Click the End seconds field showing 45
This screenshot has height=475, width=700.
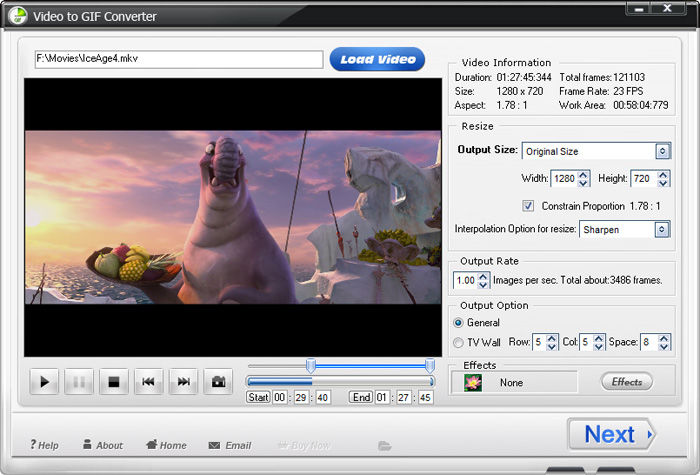pyautogui.click(x=425, y=397)
